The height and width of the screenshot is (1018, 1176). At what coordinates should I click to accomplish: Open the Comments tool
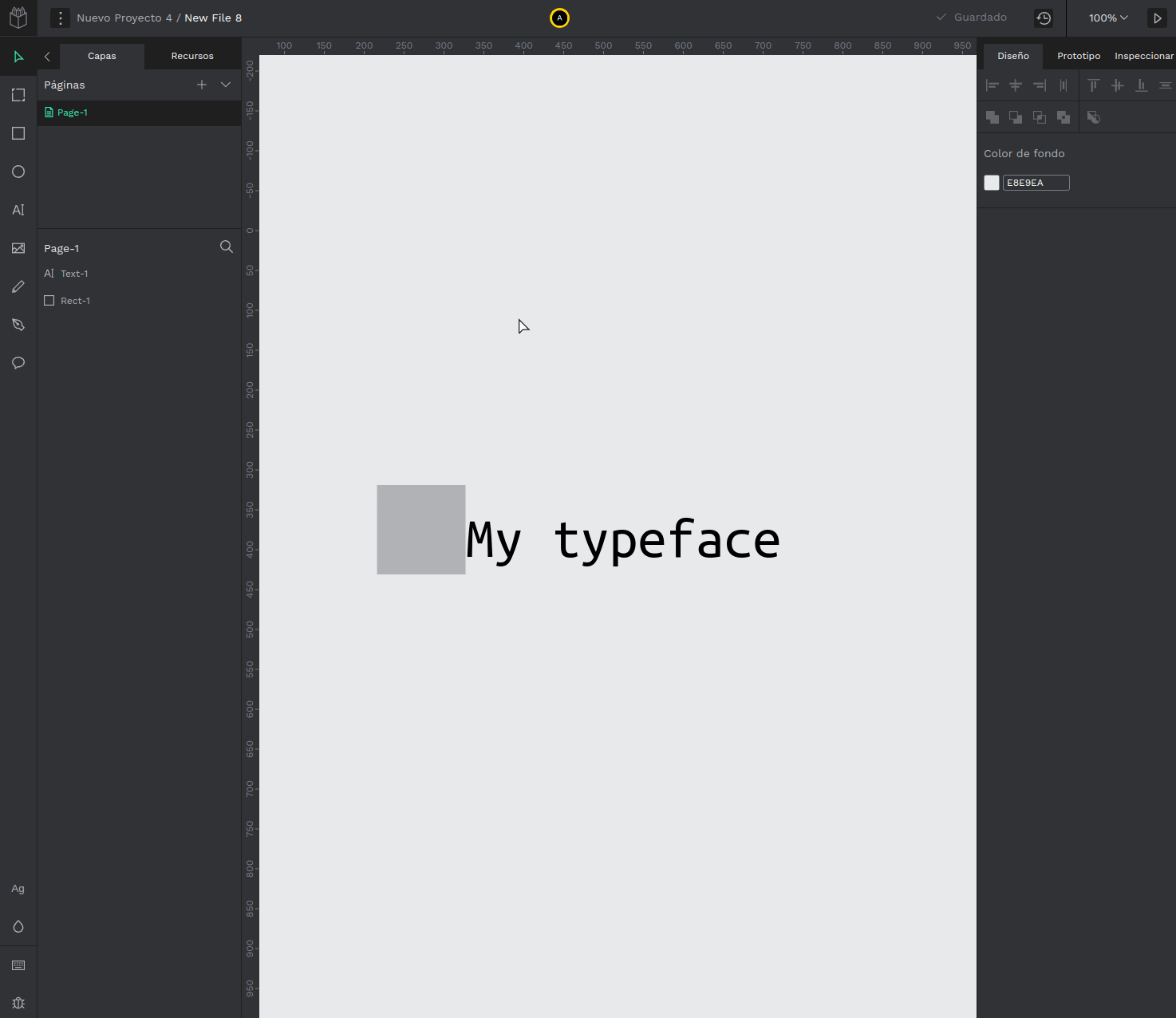tap(18, 363)
